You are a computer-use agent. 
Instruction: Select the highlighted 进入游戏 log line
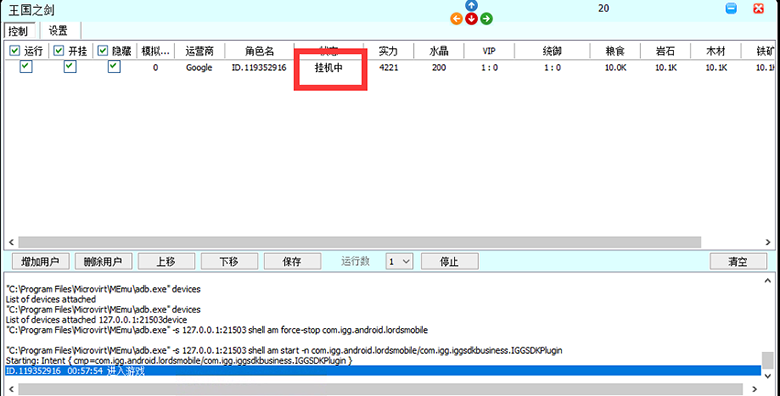[383, 371]
